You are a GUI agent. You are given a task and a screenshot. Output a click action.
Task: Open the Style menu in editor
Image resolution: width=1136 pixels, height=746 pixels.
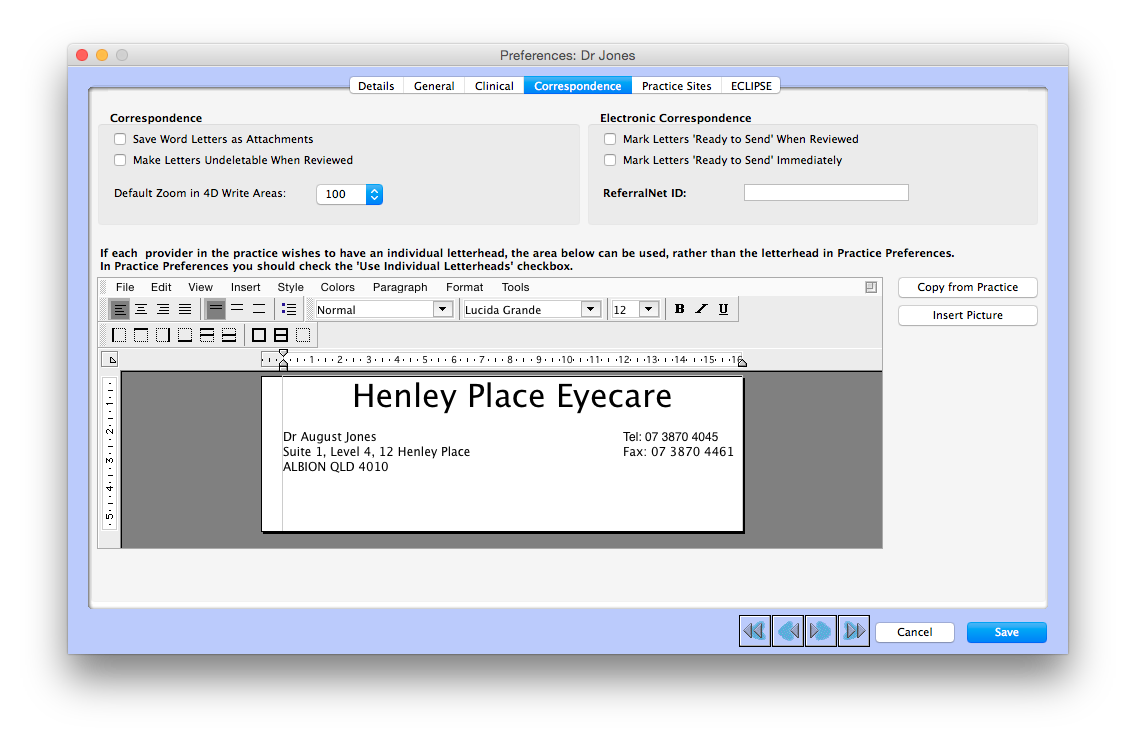click(291, 287)
